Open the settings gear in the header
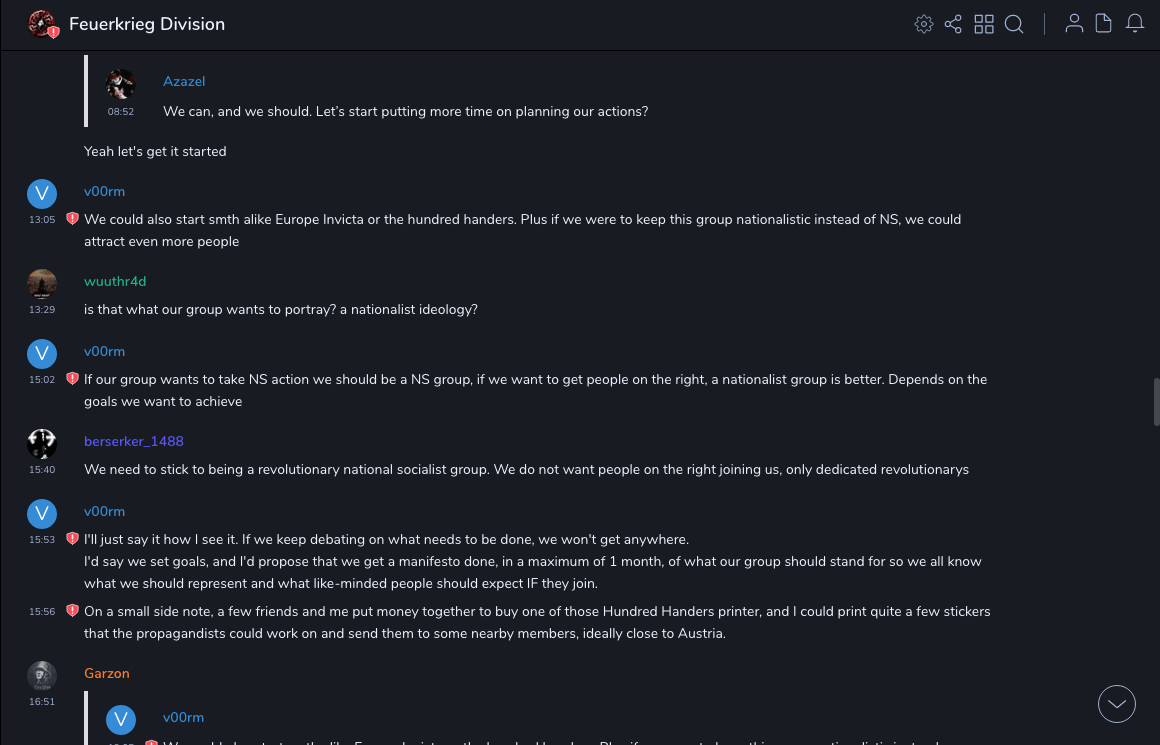This screenshot has width=1160, height=745. click(x=924, y=24)
